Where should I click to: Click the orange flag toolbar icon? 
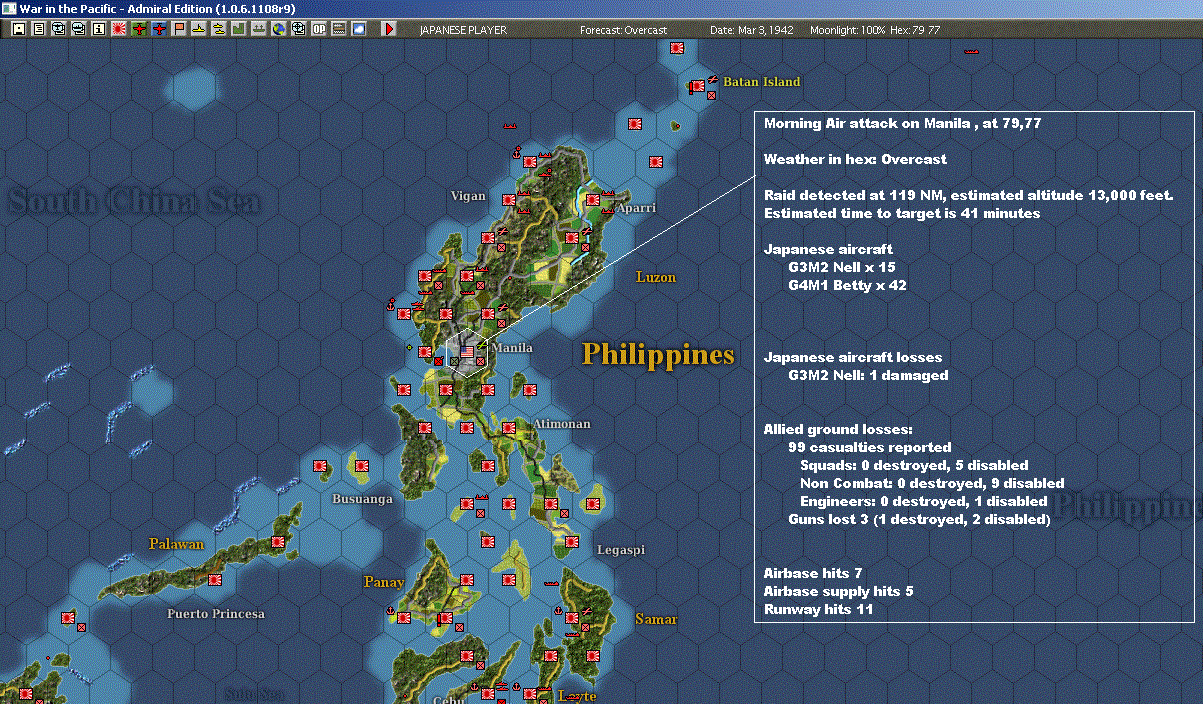point(179,29)
